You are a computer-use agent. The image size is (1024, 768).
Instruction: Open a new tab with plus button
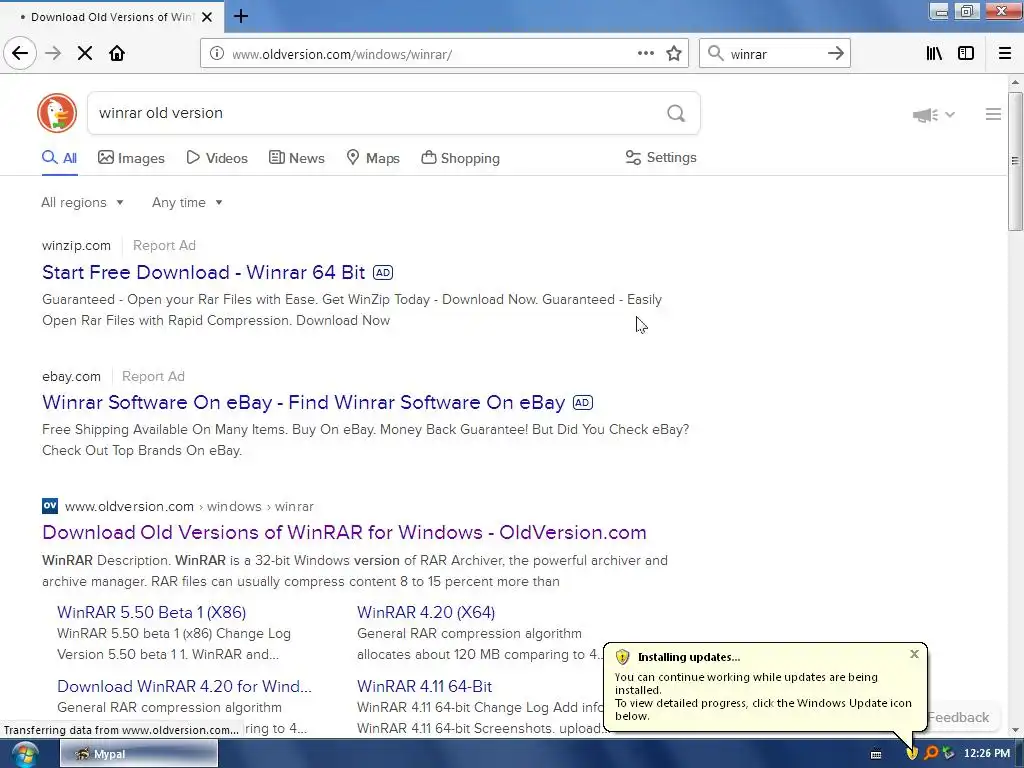click(x=241, y=16)
